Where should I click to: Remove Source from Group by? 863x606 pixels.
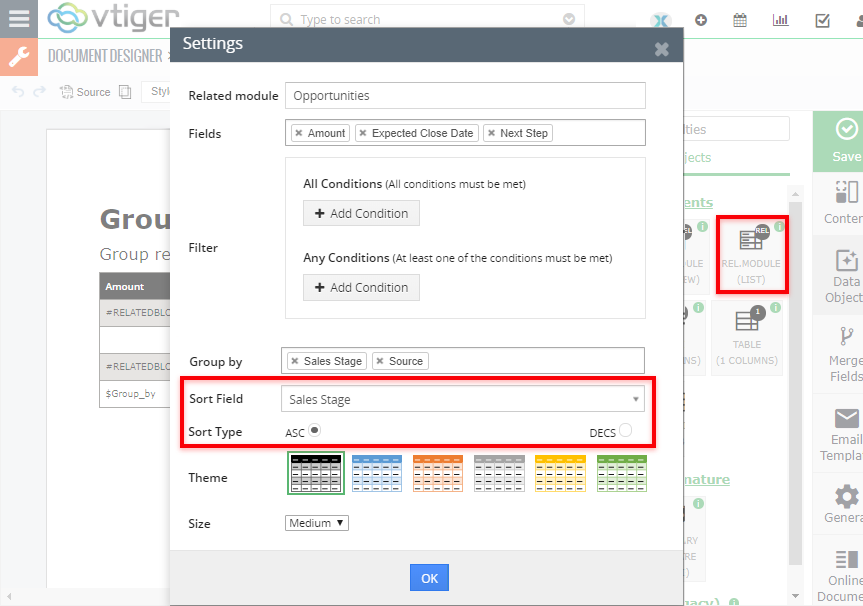click(x=380, y=361)
